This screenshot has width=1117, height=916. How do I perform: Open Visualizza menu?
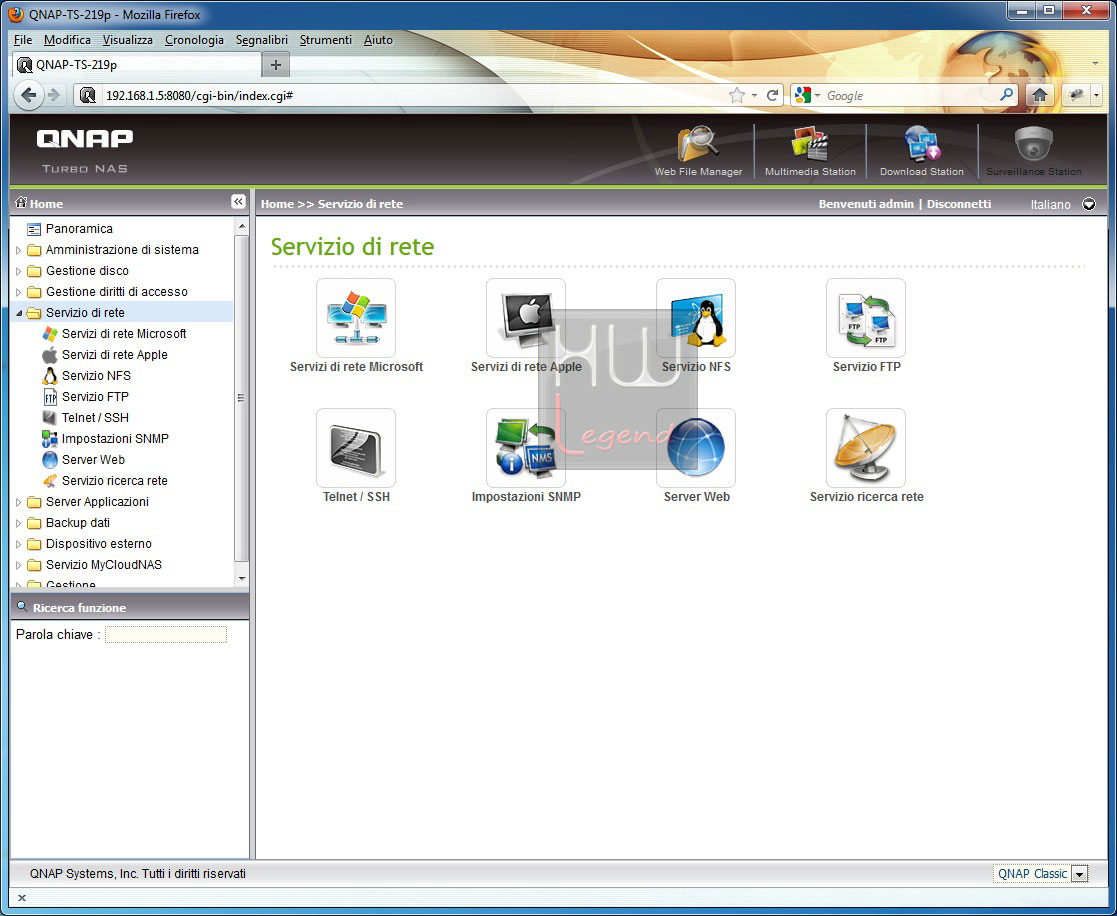pos(128,40)
